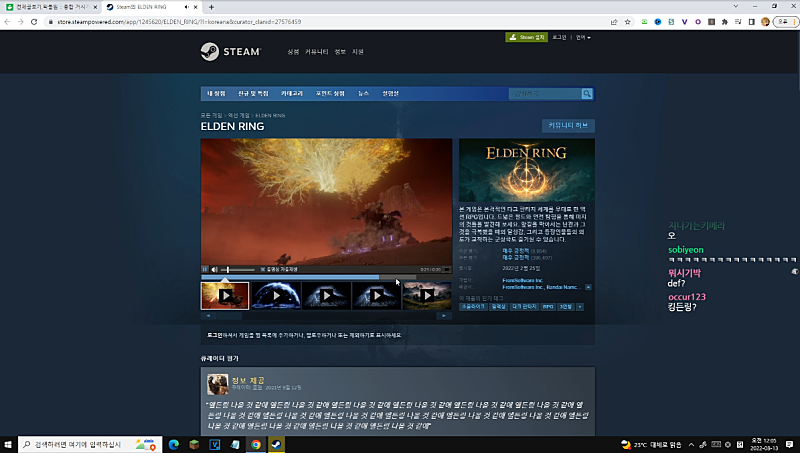Open Categories dropdown (카테고리)
Viewport: 800px width, 453px height.
click(292, 94)
